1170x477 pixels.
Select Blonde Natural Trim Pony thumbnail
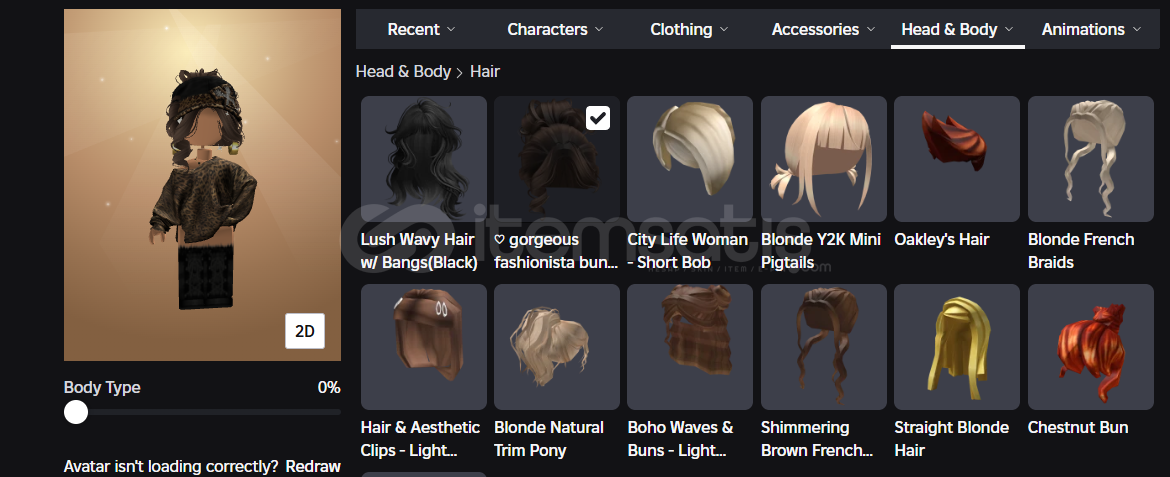pos(557,347)
